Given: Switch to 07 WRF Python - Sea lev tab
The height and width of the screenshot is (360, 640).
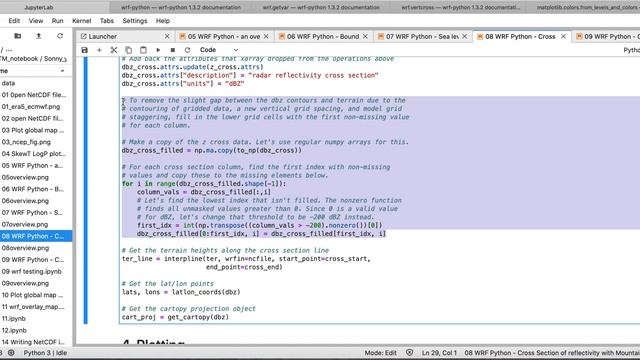Looking at the screenshot, I should click(422, 36).
